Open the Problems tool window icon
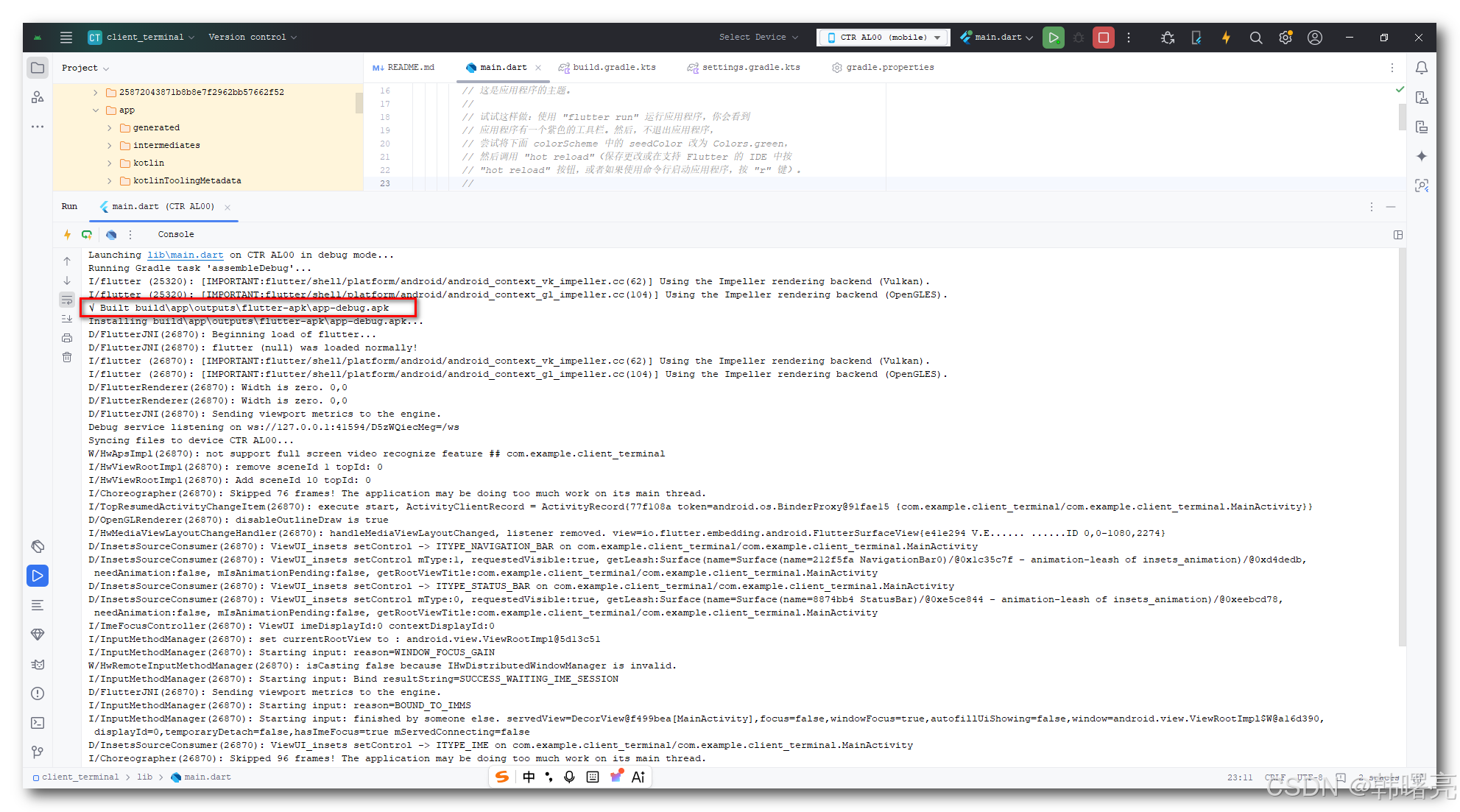Screen dimensions: 1460x812 [38, 693]
